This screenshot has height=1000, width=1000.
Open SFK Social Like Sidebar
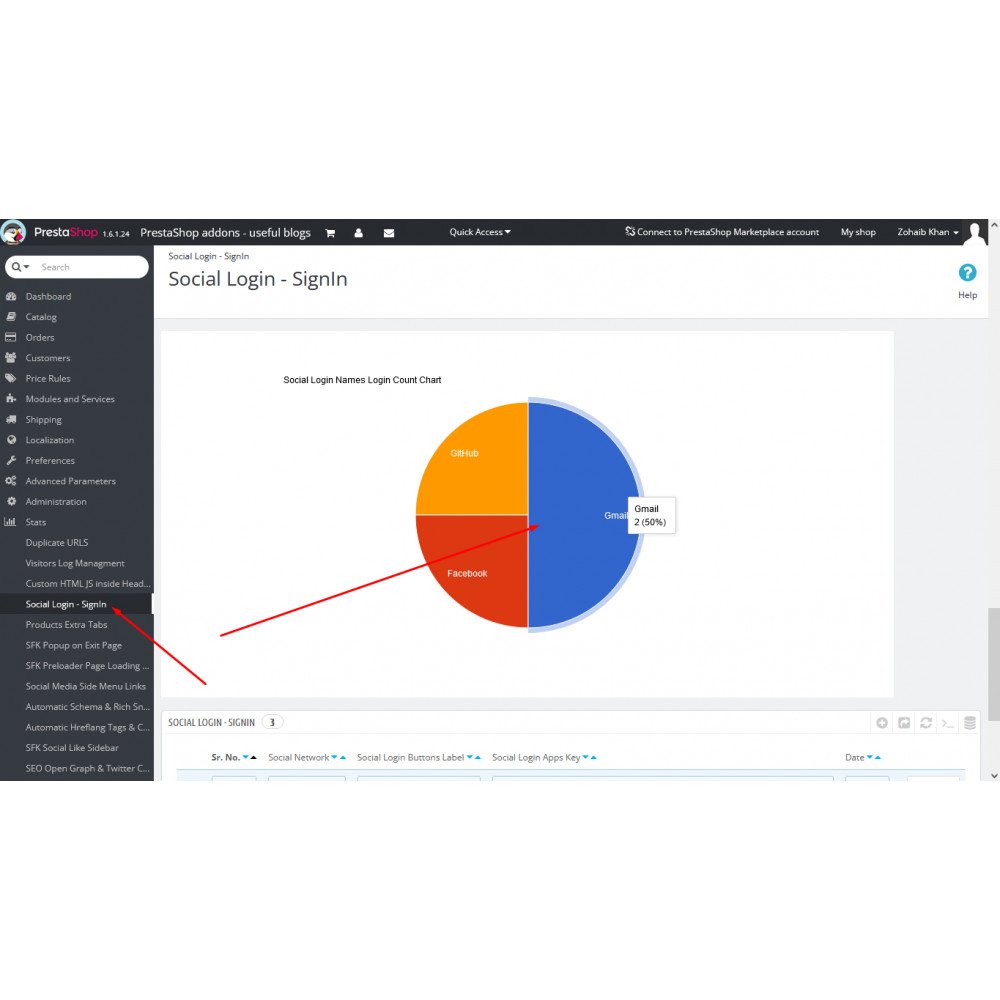click(72, 747)
